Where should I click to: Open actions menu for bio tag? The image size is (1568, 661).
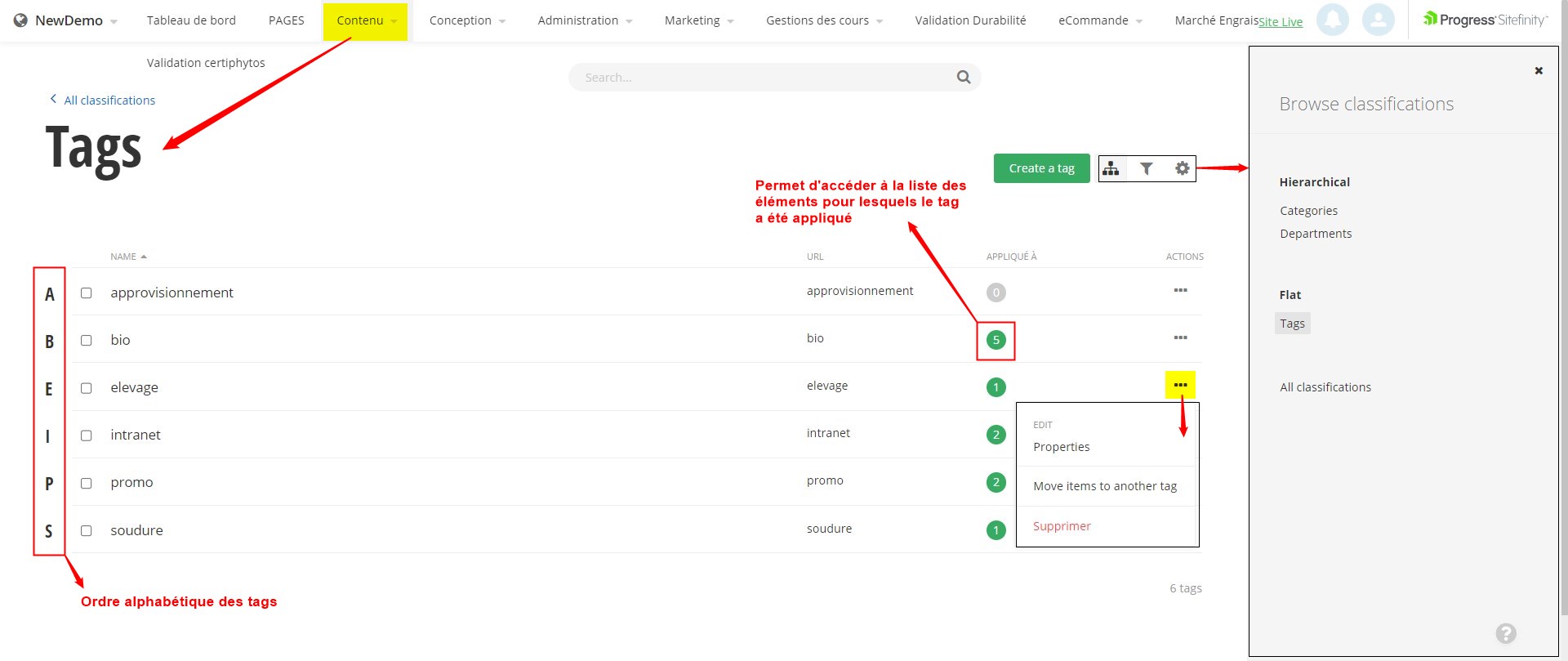pos(1180,337)
